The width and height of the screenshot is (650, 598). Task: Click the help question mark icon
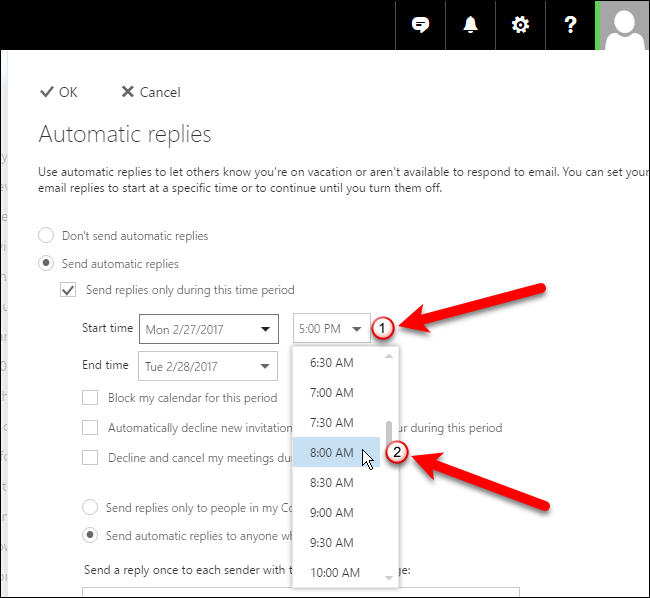(569, 25)
